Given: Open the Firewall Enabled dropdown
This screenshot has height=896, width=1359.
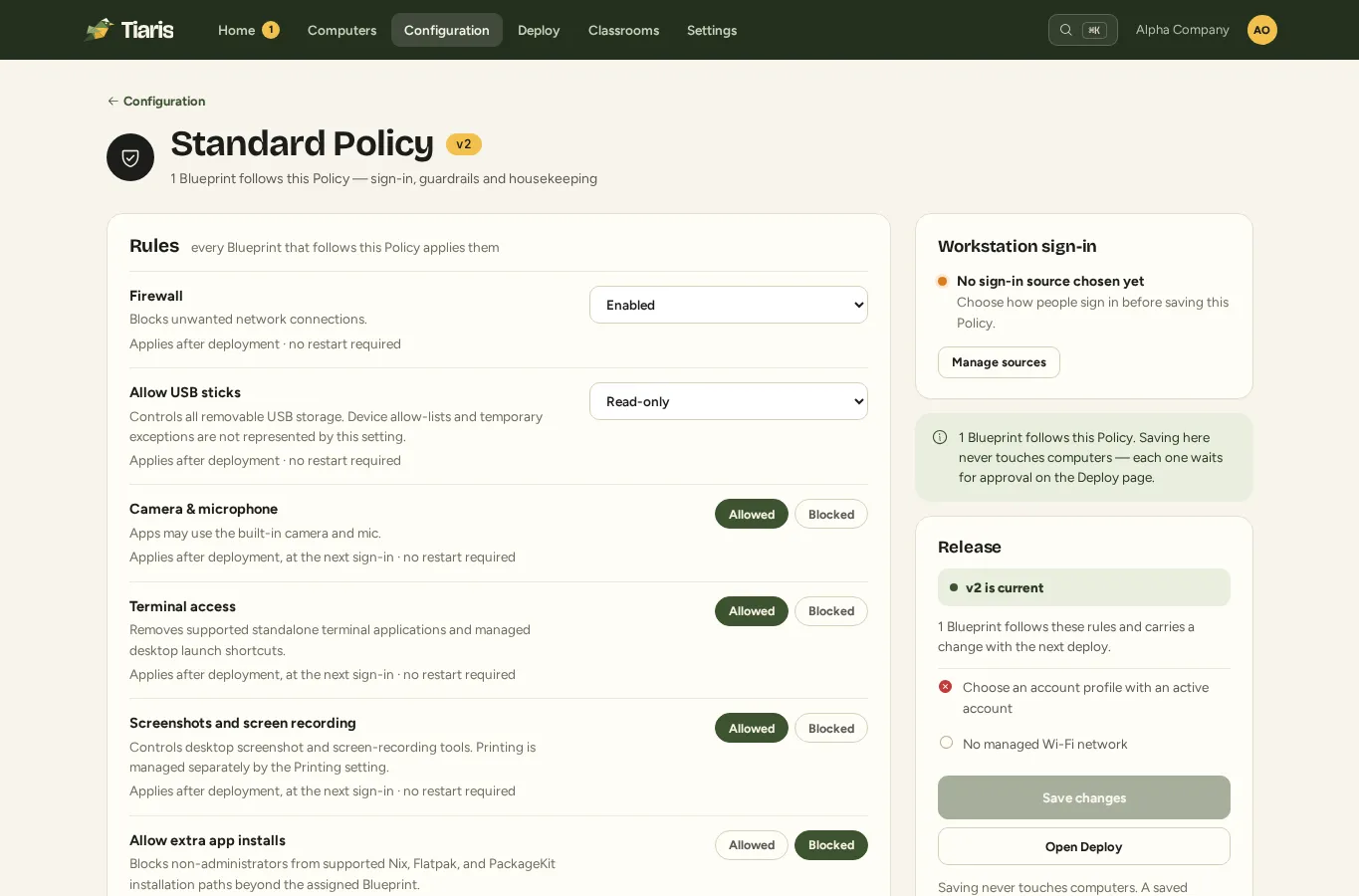Looking at the screenshot, I should pyautogui.click(x=729, y=305).
